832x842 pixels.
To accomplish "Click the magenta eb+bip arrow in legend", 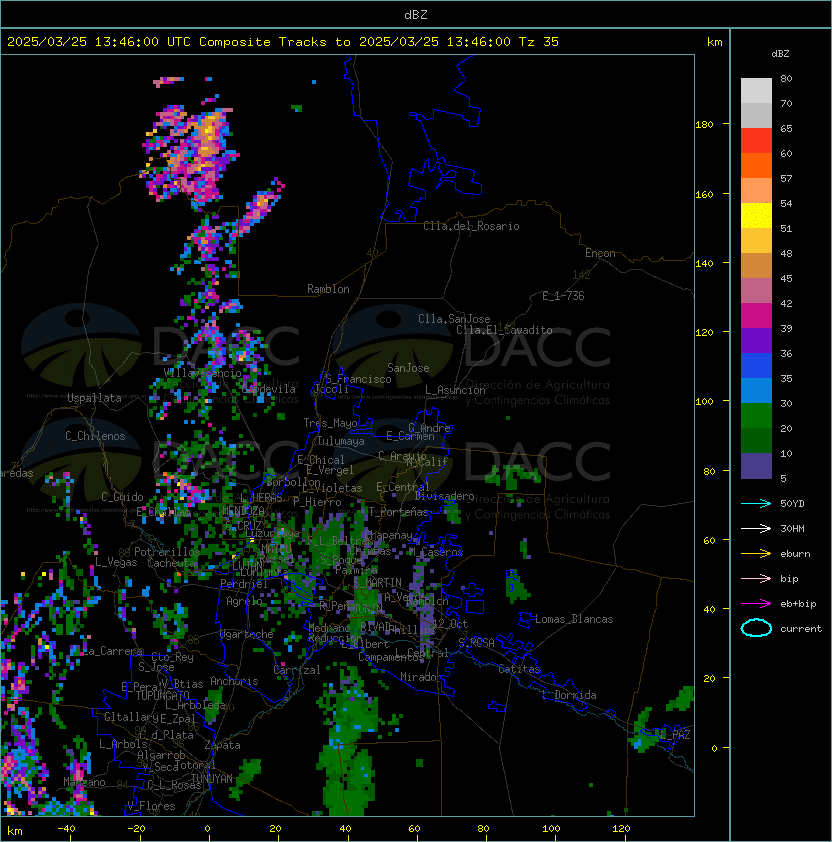I will 756,604.
